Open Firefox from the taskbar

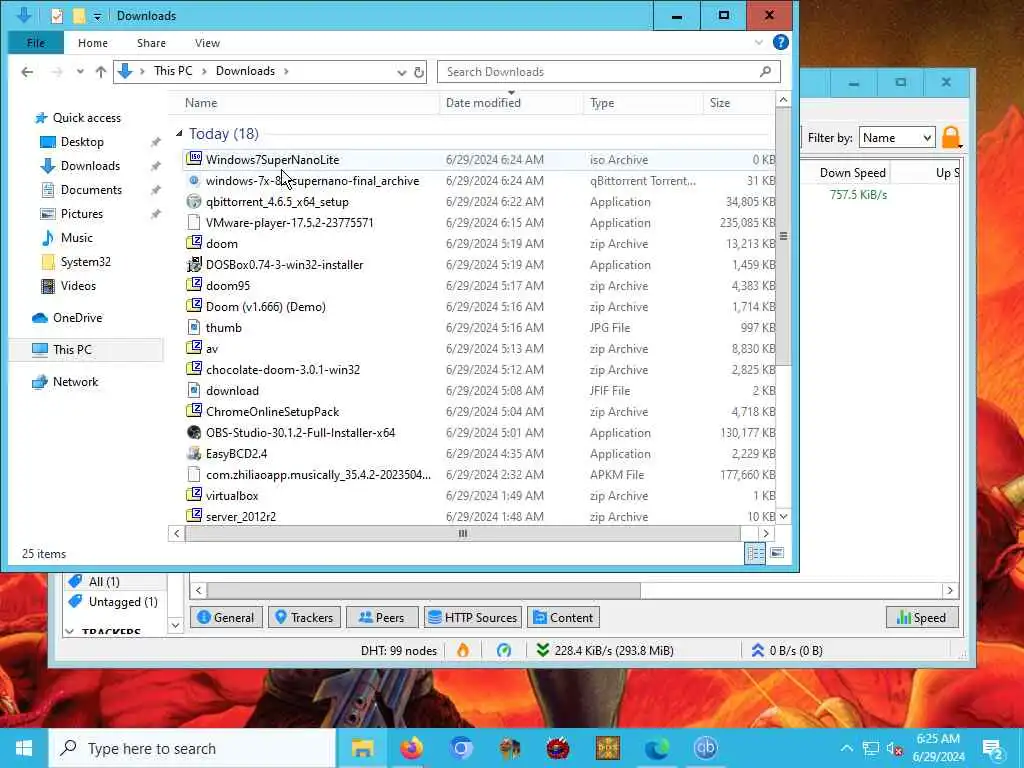411,748
